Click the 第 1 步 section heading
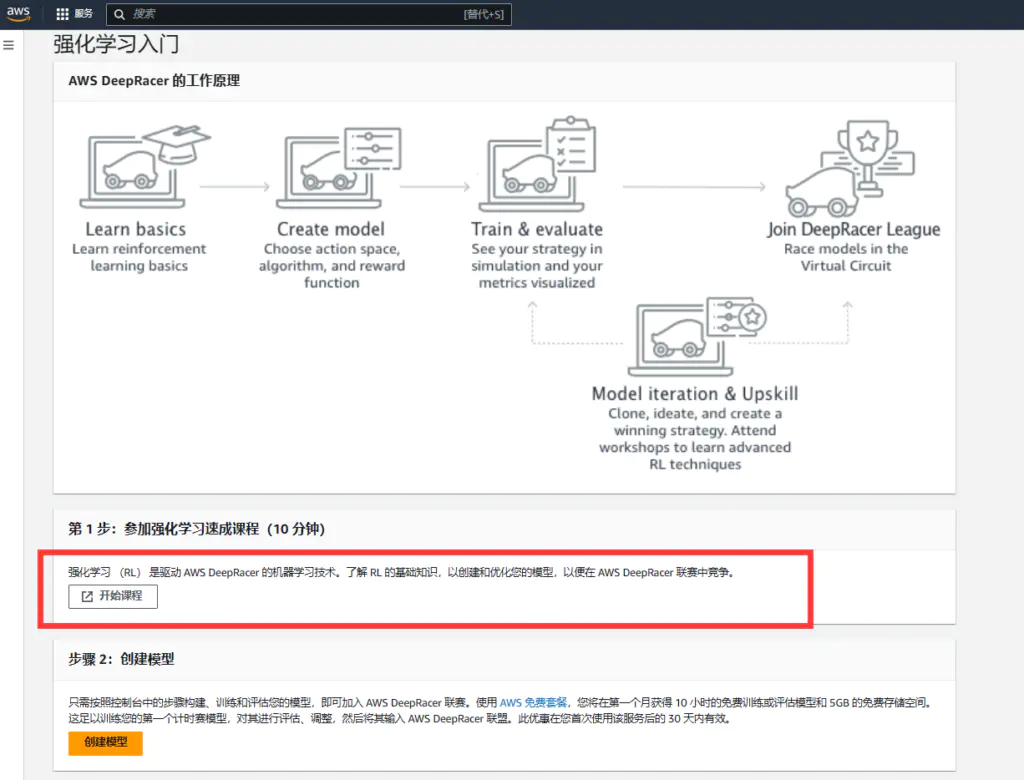The height and width of the screenshot is (780, 1024). click(x=197, y=529)
